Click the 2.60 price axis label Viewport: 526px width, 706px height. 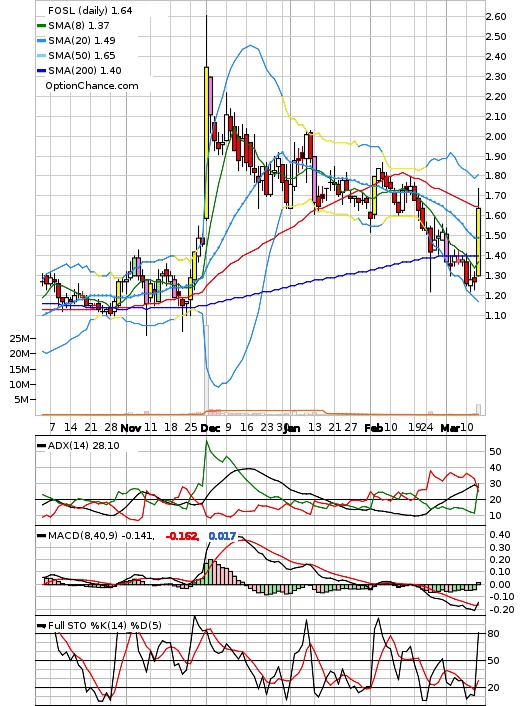[496, 17]
